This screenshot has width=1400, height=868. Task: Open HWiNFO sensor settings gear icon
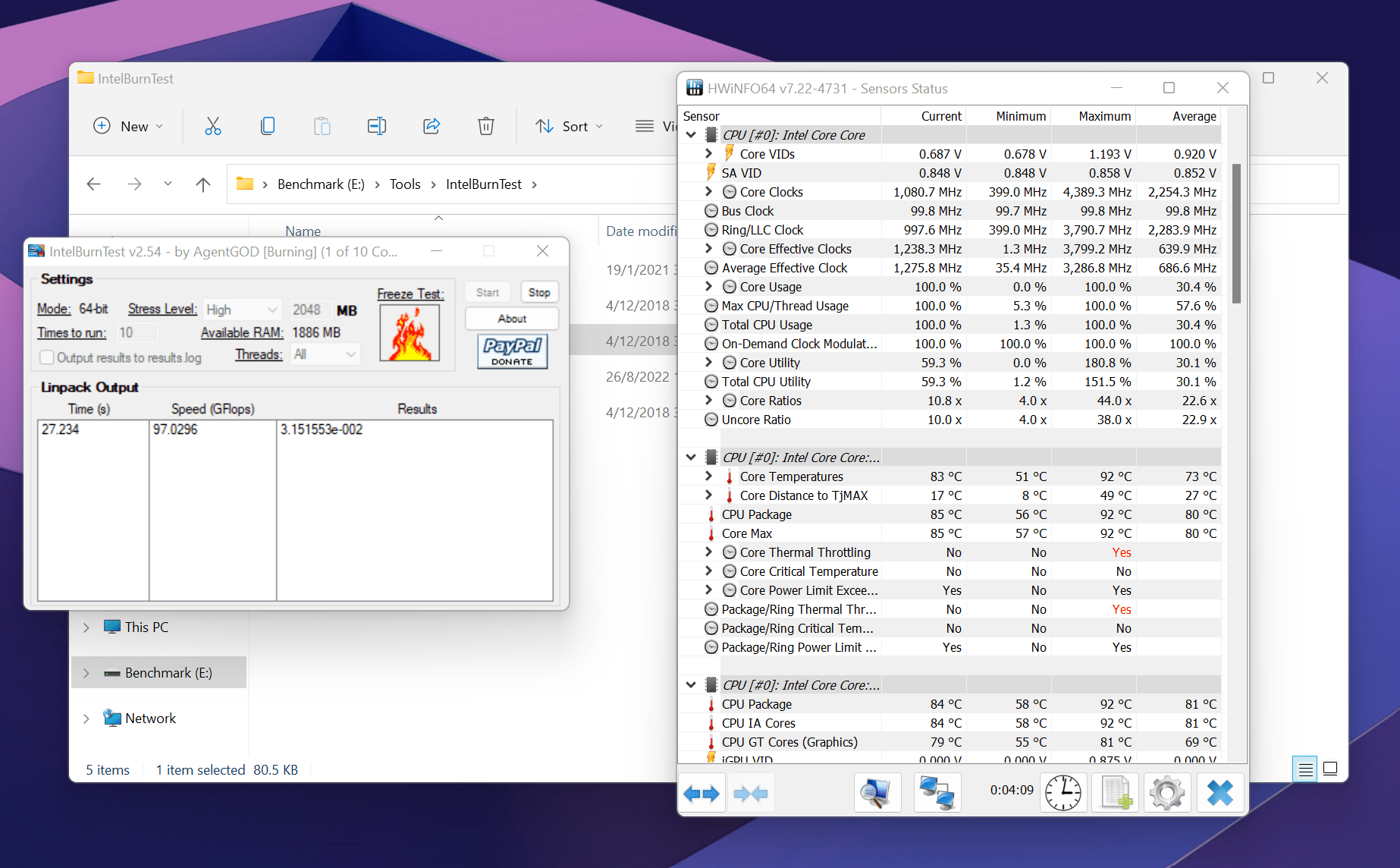click(1166, 794)
